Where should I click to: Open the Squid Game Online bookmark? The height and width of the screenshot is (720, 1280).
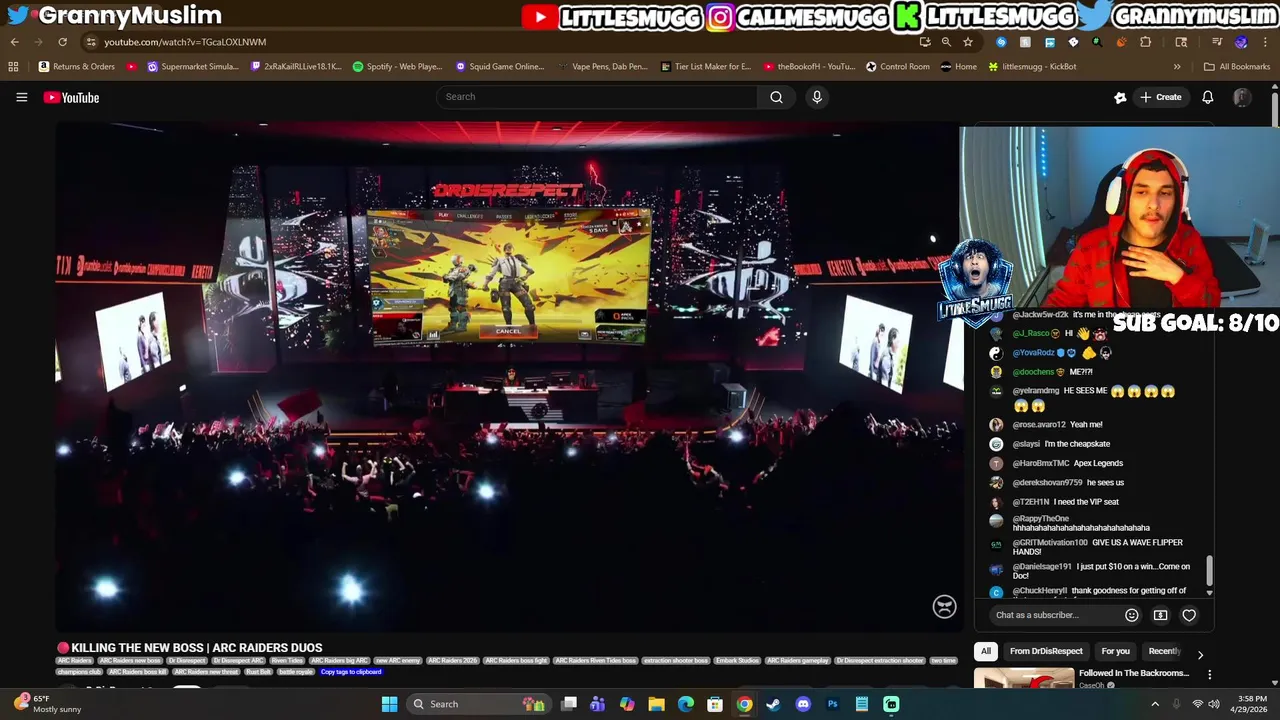tap(499, 67)
